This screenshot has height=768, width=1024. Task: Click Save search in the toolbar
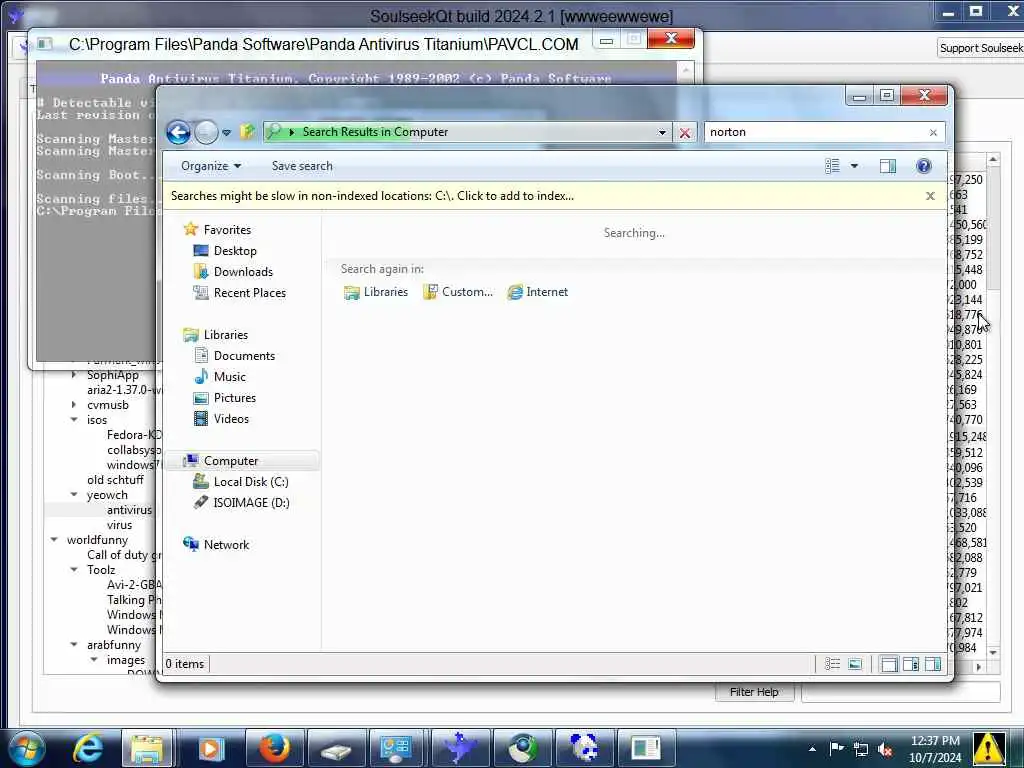coord(302,166)
